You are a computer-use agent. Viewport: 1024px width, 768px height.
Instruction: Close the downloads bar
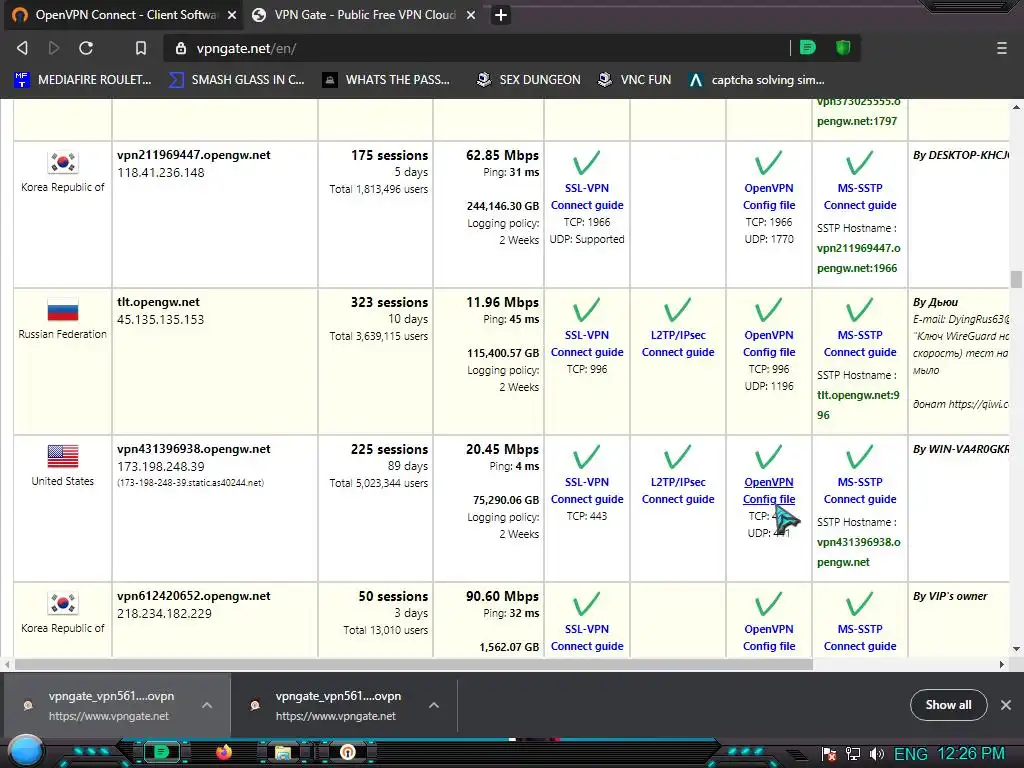1006,705
